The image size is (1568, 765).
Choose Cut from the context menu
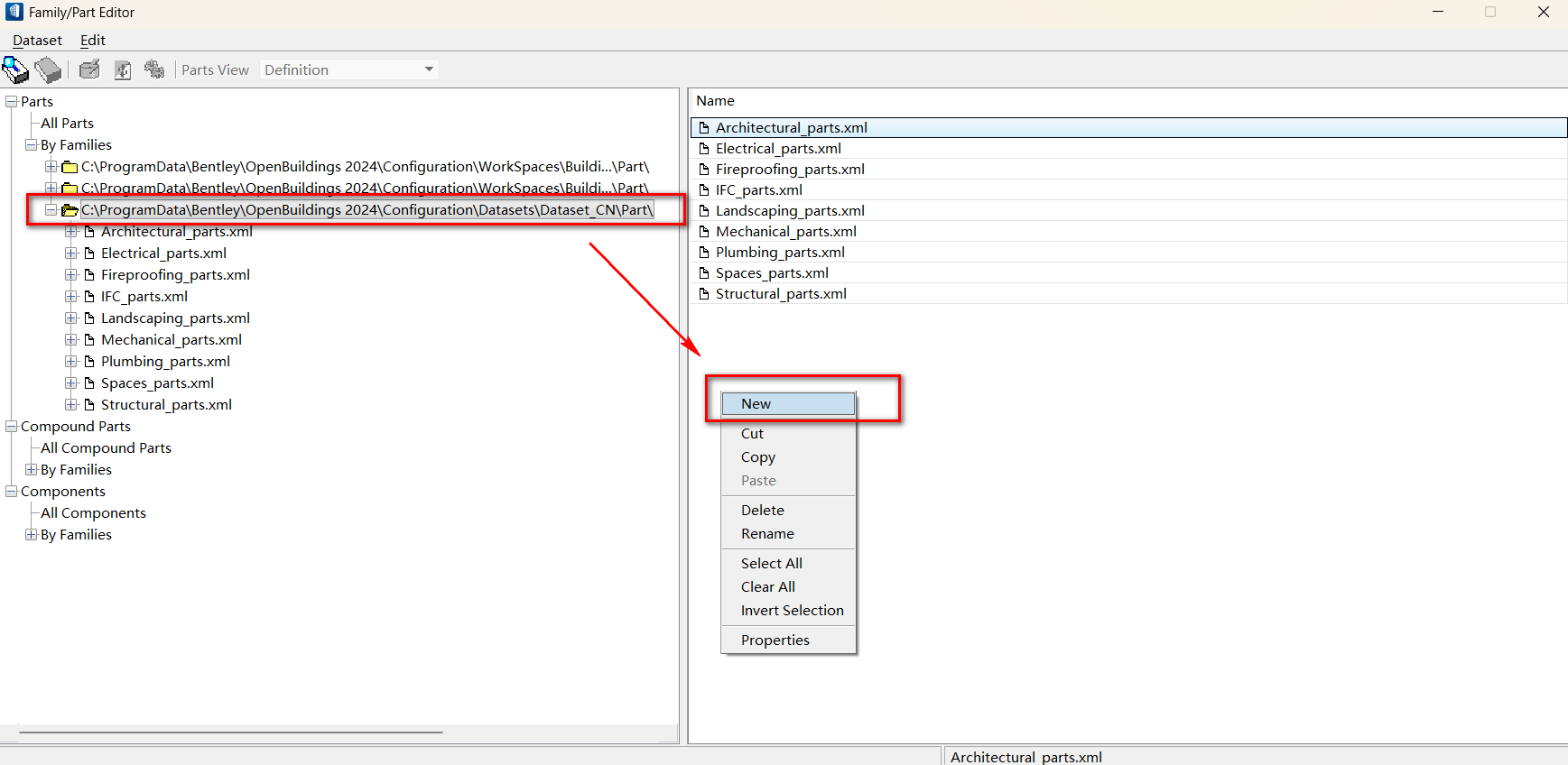[x=788, y=434]
